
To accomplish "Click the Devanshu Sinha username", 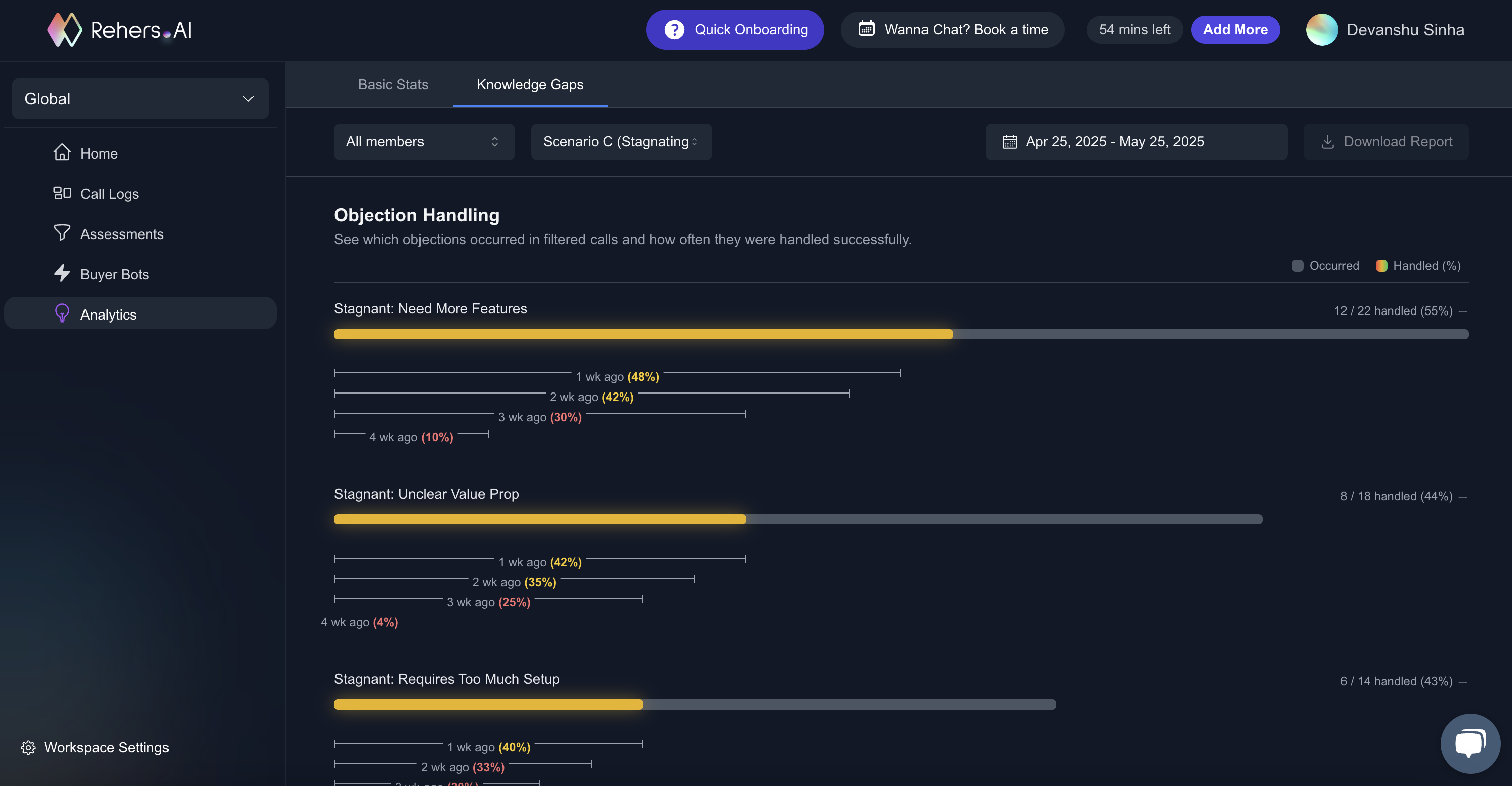I will pyautogui.click(x=1404, y=30).
